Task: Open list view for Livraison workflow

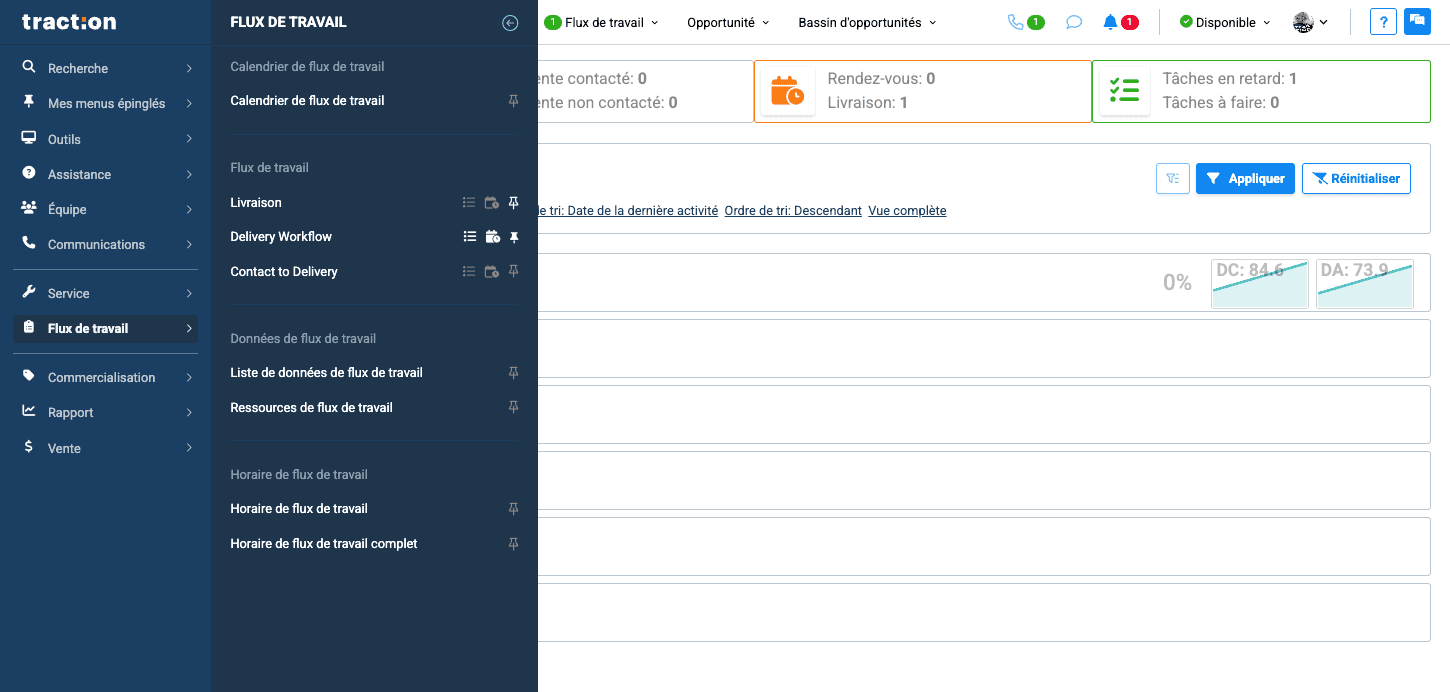Action: (x=469, y=203)
